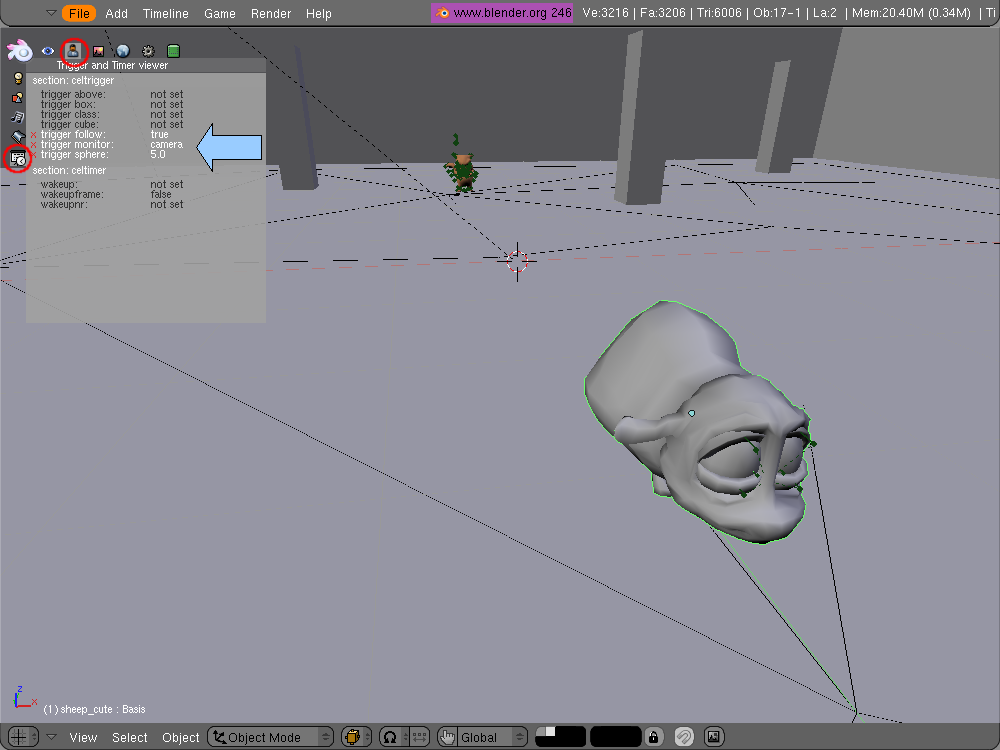Image resolution: width=1000 pixels, height=750 pixels.
Task: Open the File menu
Action: [80, 13]
